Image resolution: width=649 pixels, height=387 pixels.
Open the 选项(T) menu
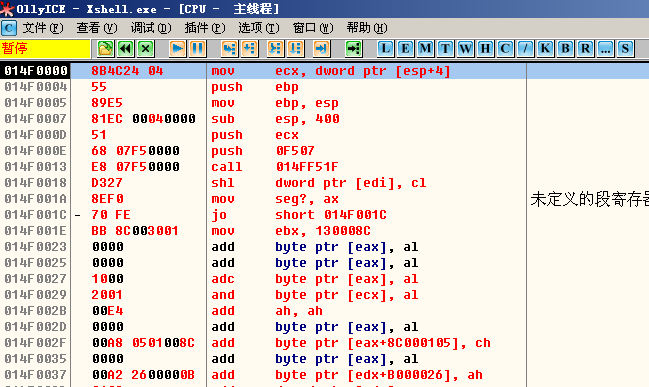259,28
